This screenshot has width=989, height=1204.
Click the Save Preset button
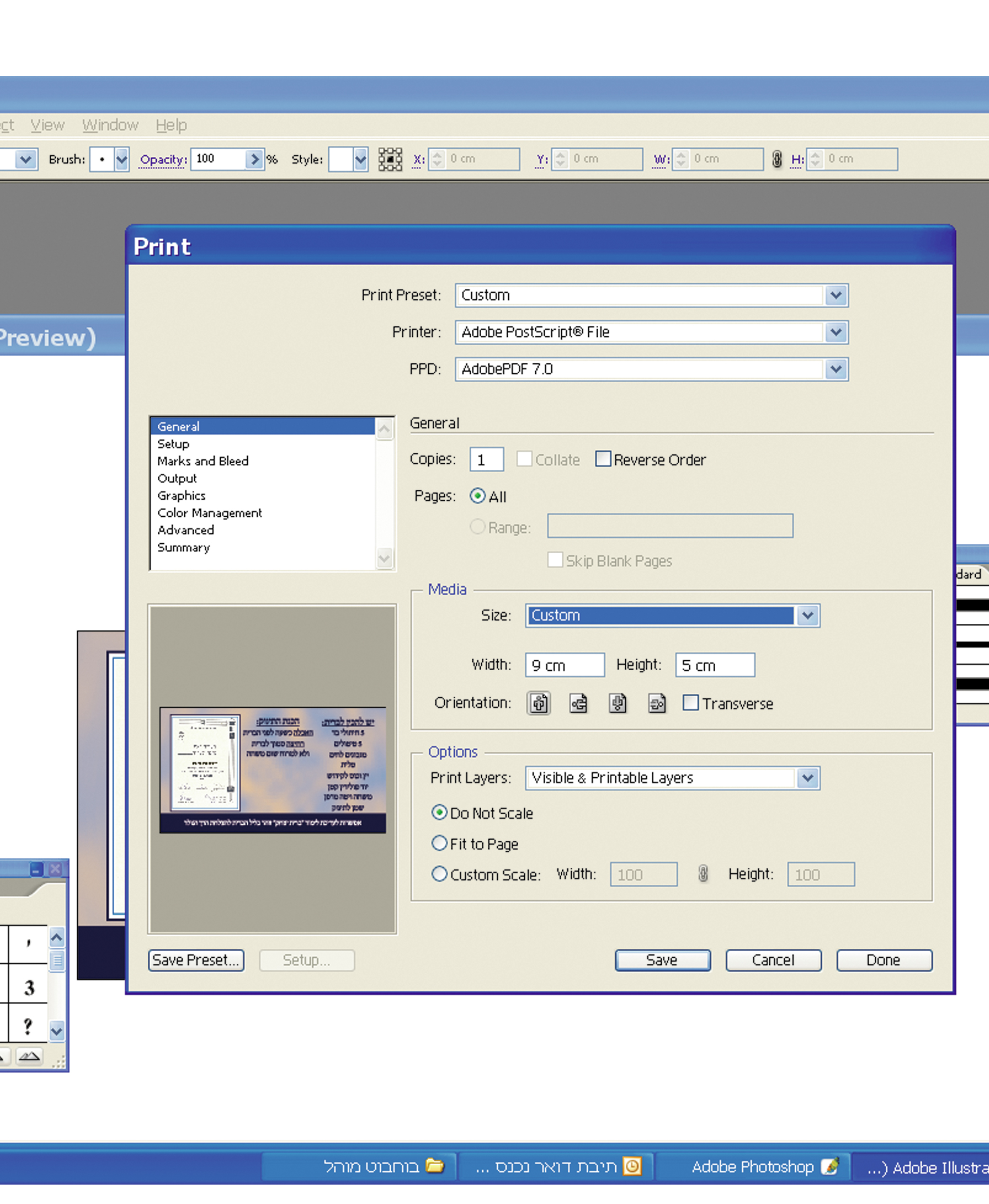(x=196, y=960)
